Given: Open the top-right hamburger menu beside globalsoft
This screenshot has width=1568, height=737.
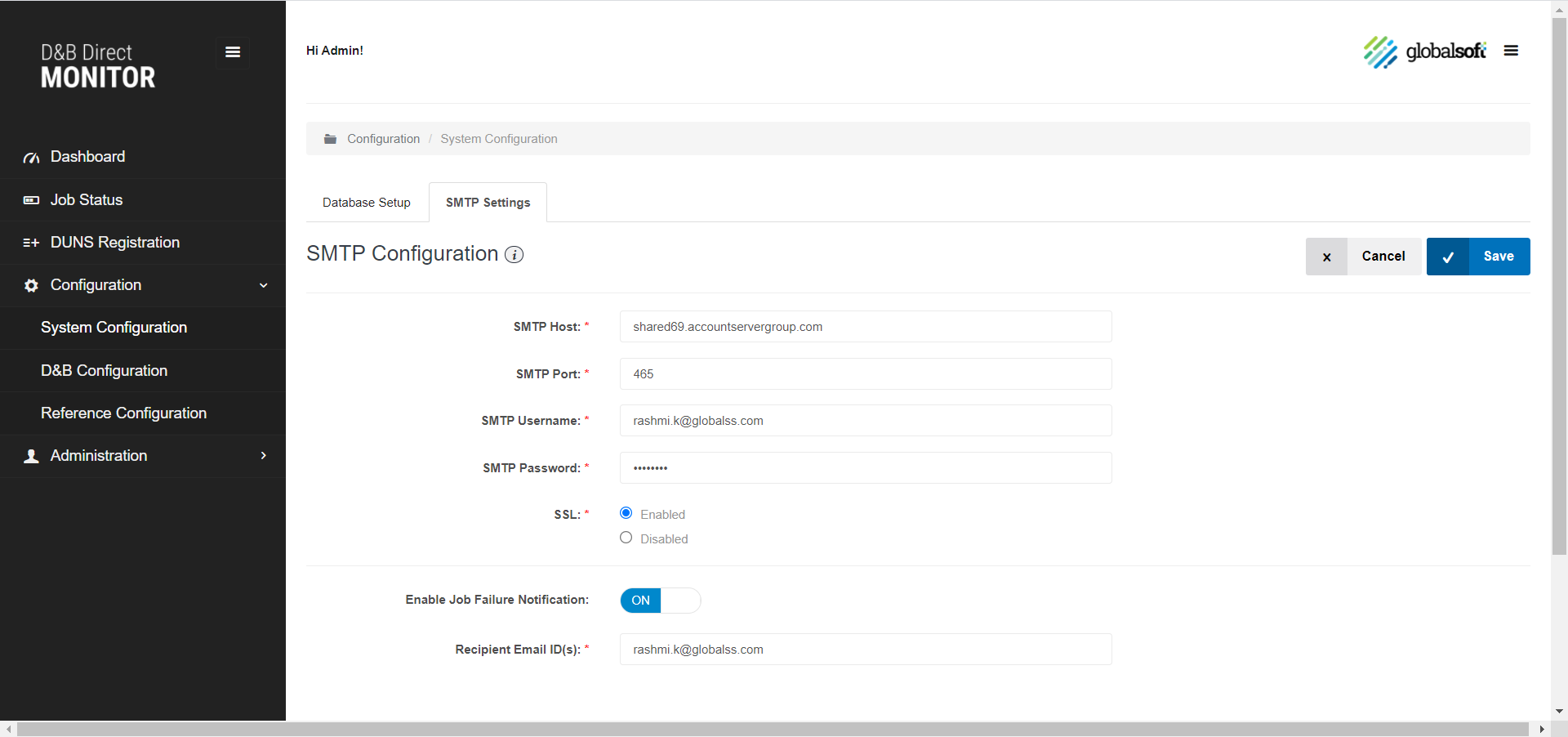Looking at the screenshot, I should [1511, 51].
